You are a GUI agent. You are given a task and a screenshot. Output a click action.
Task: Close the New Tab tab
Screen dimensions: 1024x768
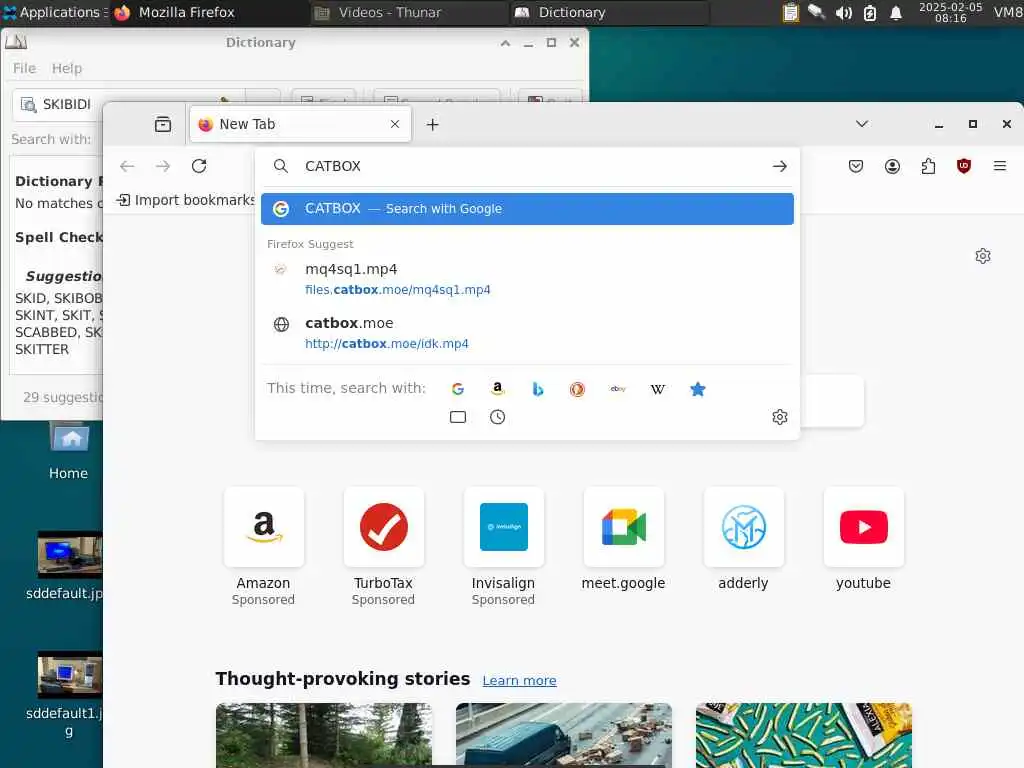(x=394, y=124)
